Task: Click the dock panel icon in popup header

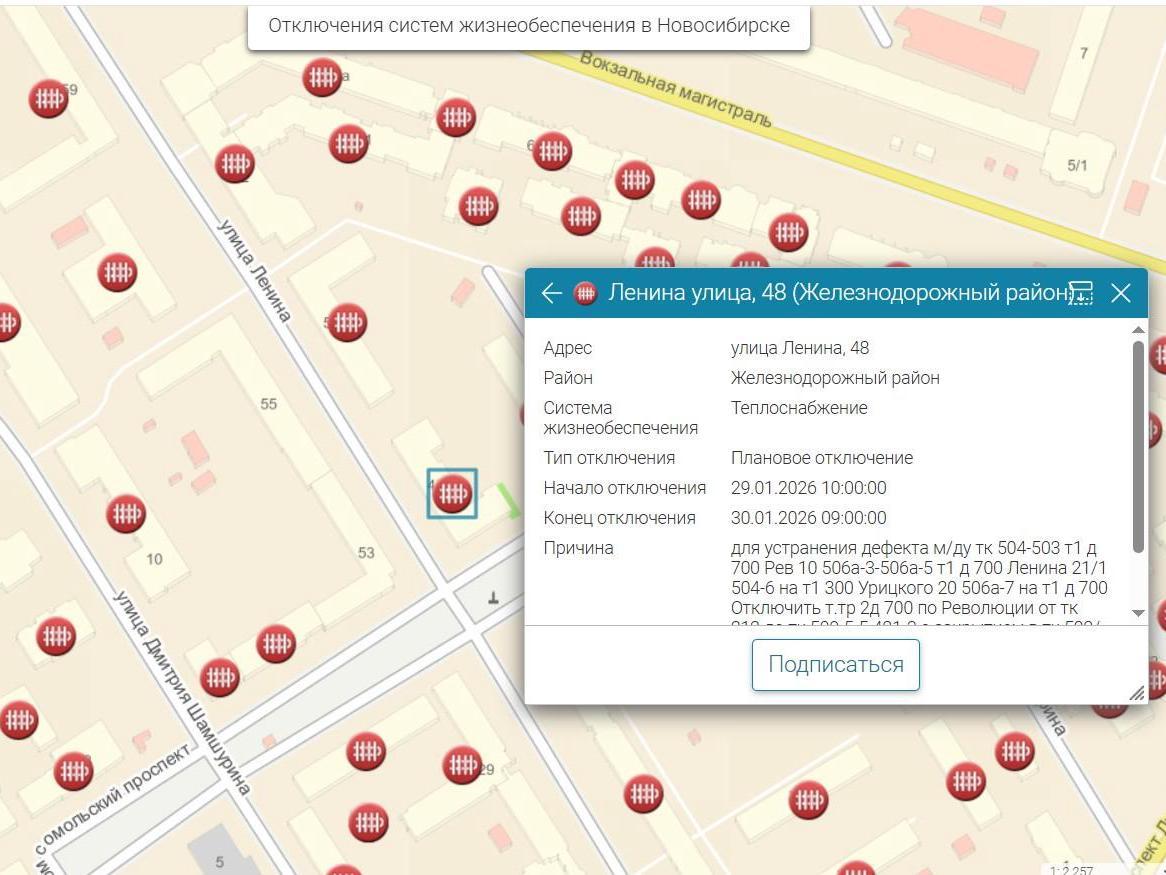Action: (1080, 293)
